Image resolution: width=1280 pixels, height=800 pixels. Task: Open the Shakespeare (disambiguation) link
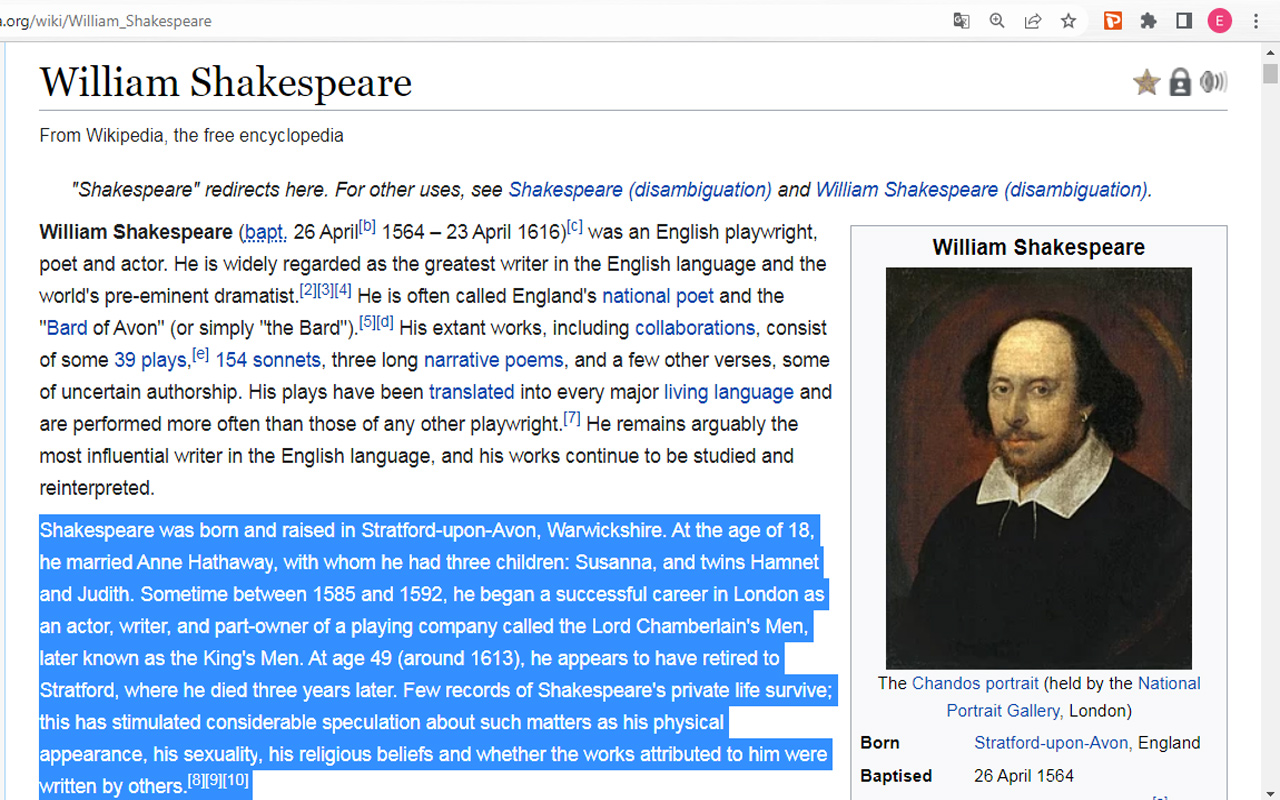coord(641,189)
